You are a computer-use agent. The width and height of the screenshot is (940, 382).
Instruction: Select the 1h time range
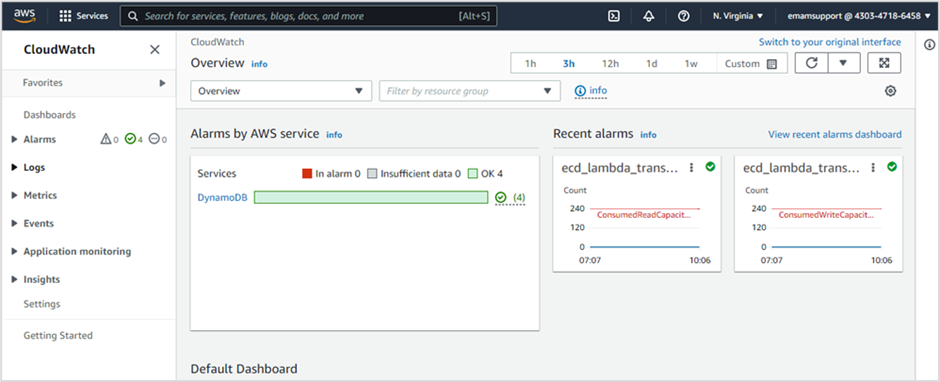click(x=531, y=64)
